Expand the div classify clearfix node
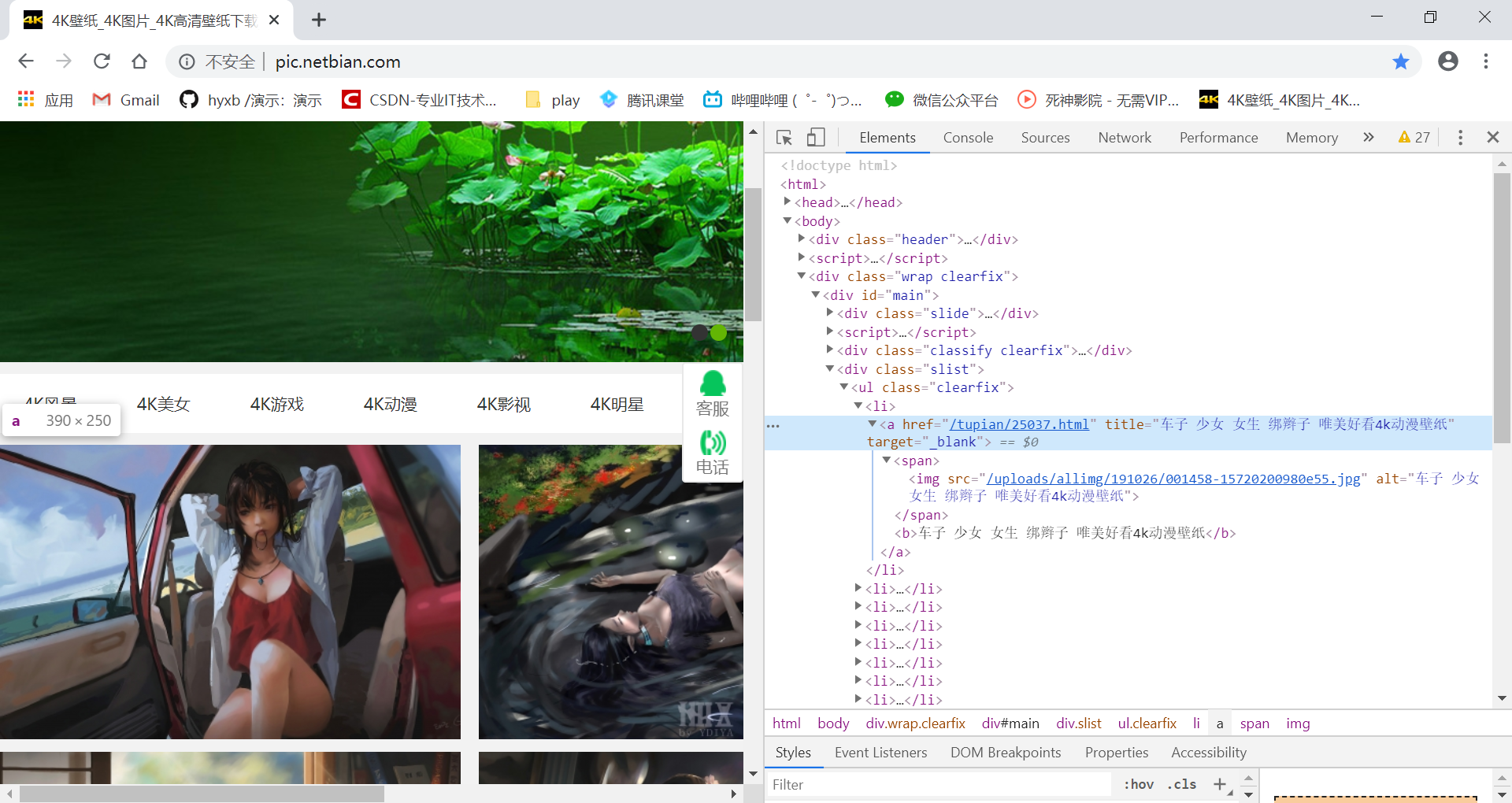The width and height of the screenshot is (1512, 803). (829, 350)
